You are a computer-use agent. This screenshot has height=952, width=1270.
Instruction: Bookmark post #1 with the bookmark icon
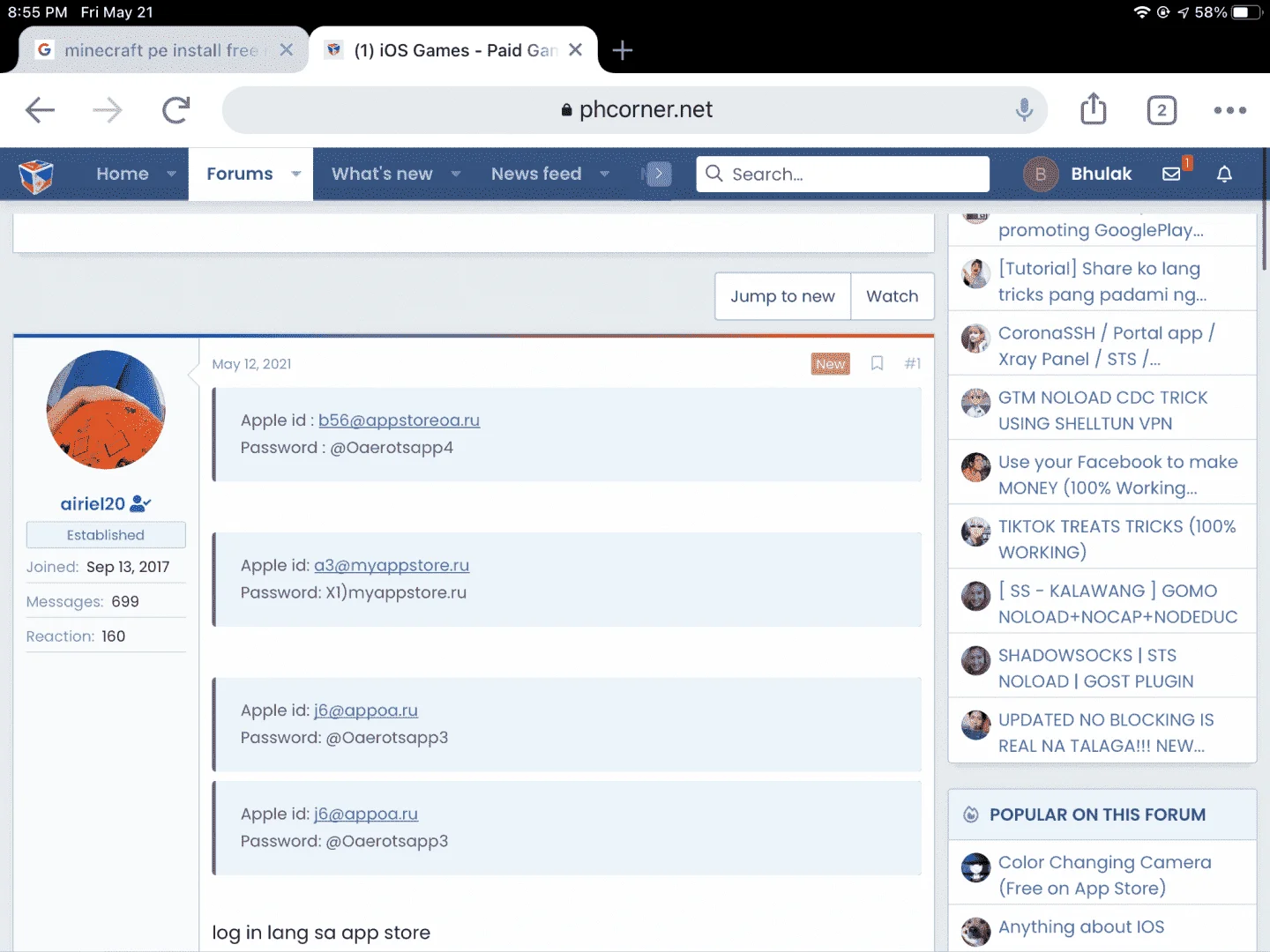(x=877, y=363)
